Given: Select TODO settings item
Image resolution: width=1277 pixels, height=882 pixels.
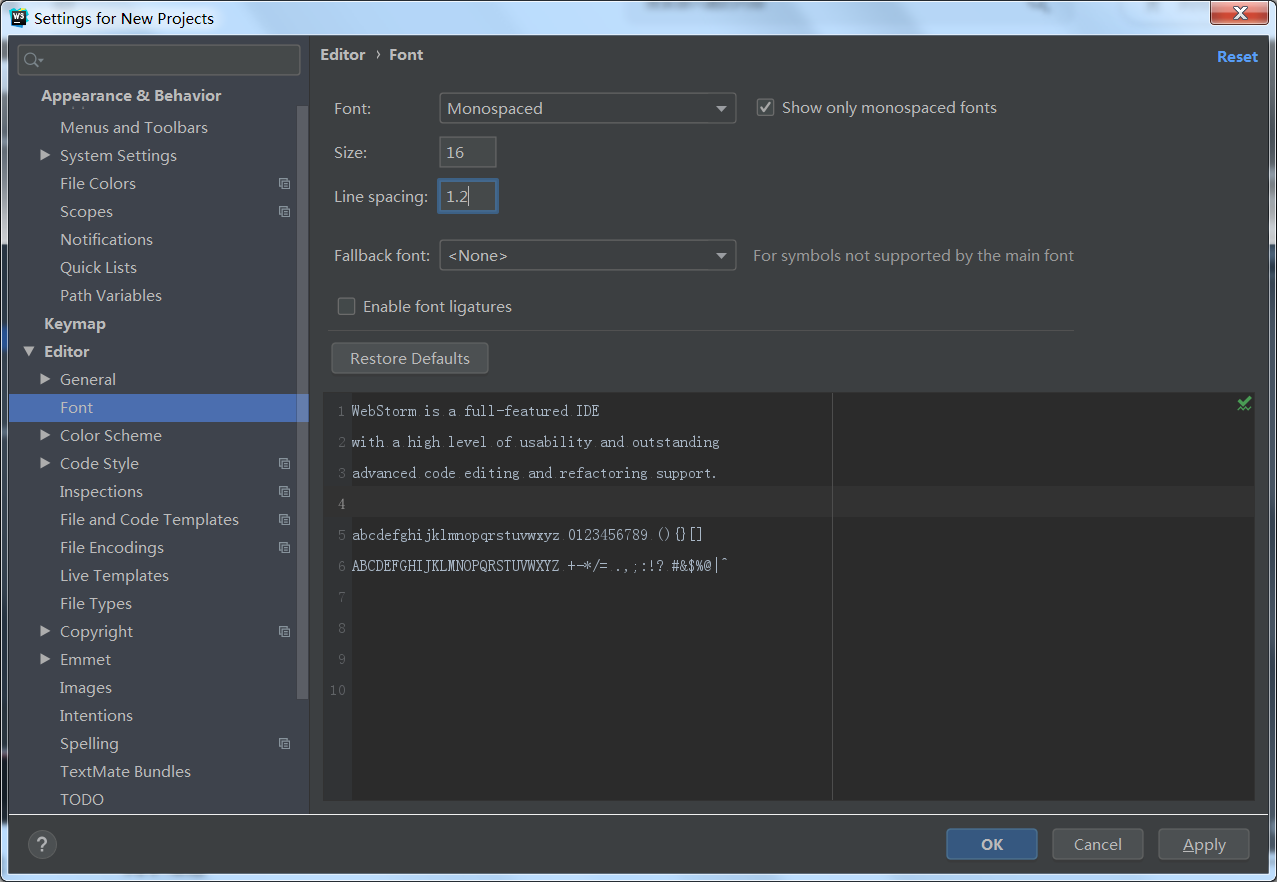Looking at the screenshot, I should coord(82,799).
